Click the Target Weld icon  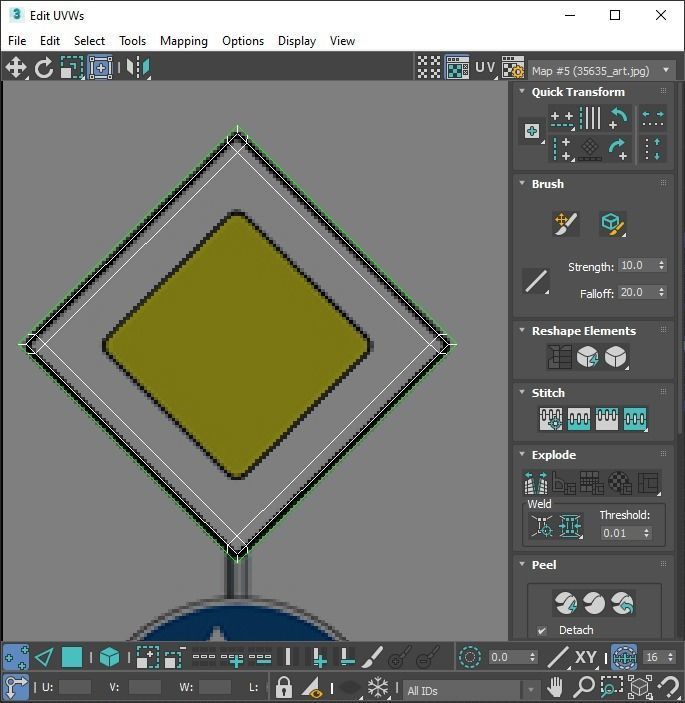pyautogui.click(x=542, y=526)
